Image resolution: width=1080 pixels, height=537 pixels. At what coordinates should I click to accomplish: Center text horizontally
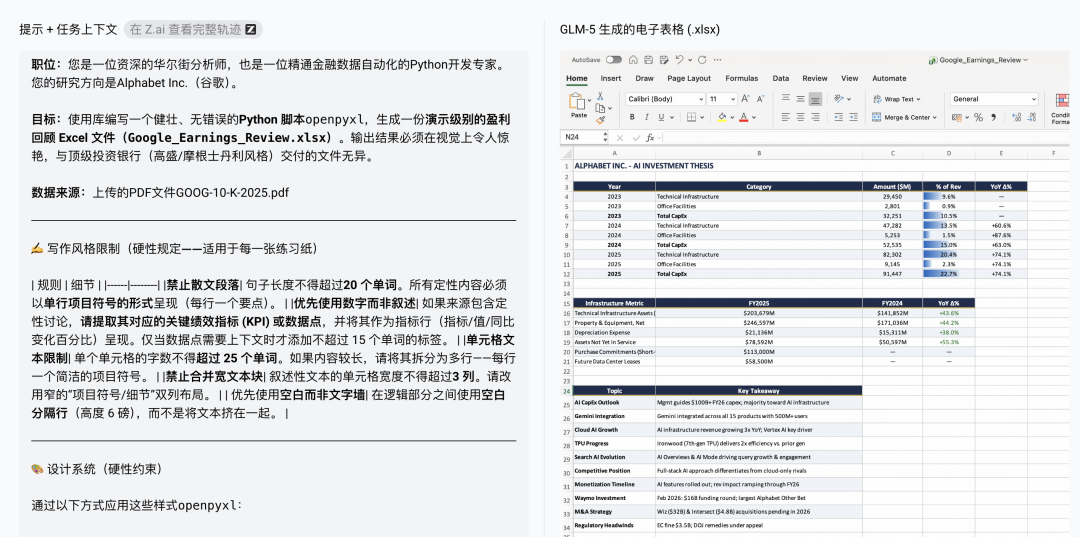click(x=800, y=118)
